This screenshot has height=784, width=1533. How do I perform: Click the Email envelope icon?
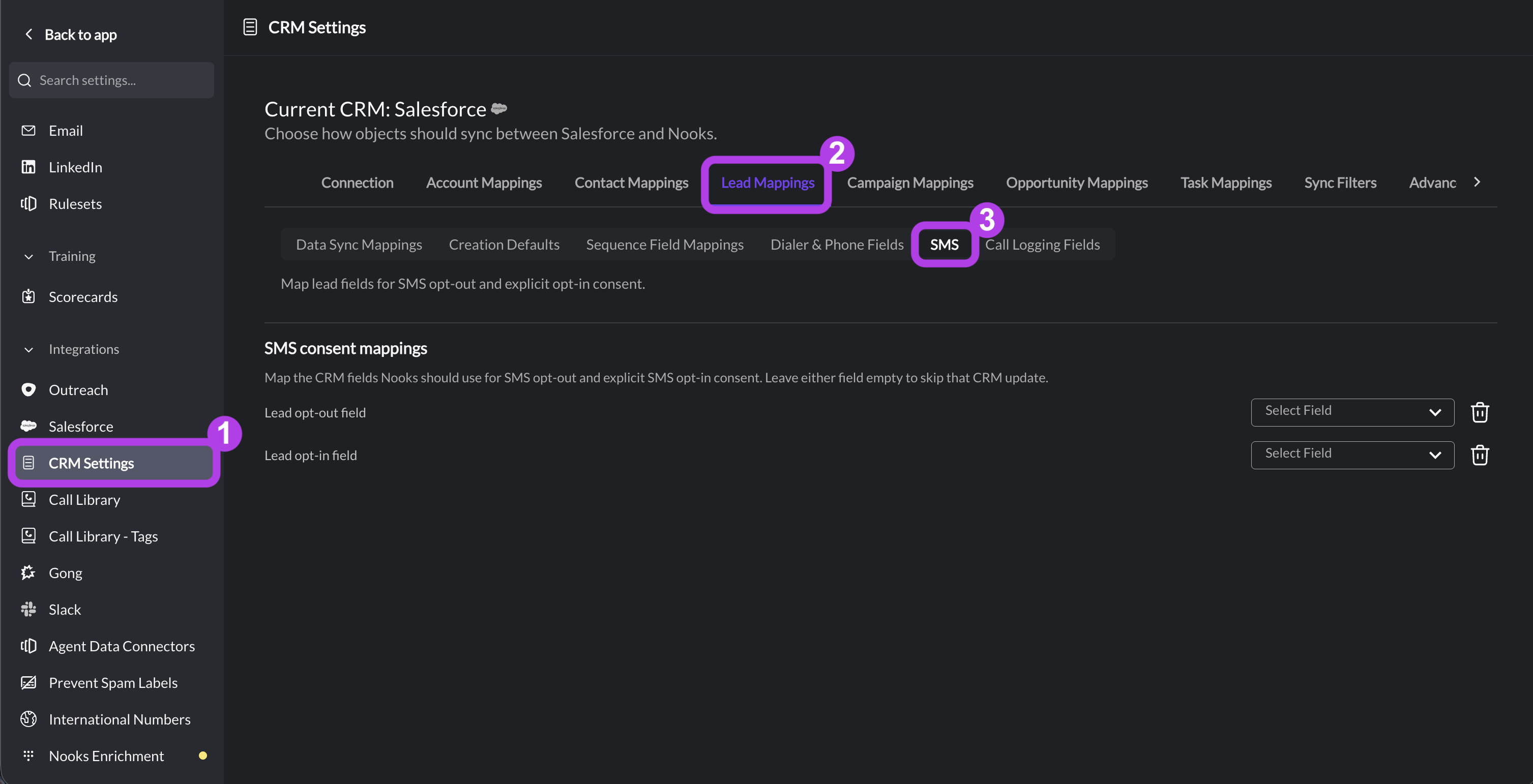tap(28, 130)
